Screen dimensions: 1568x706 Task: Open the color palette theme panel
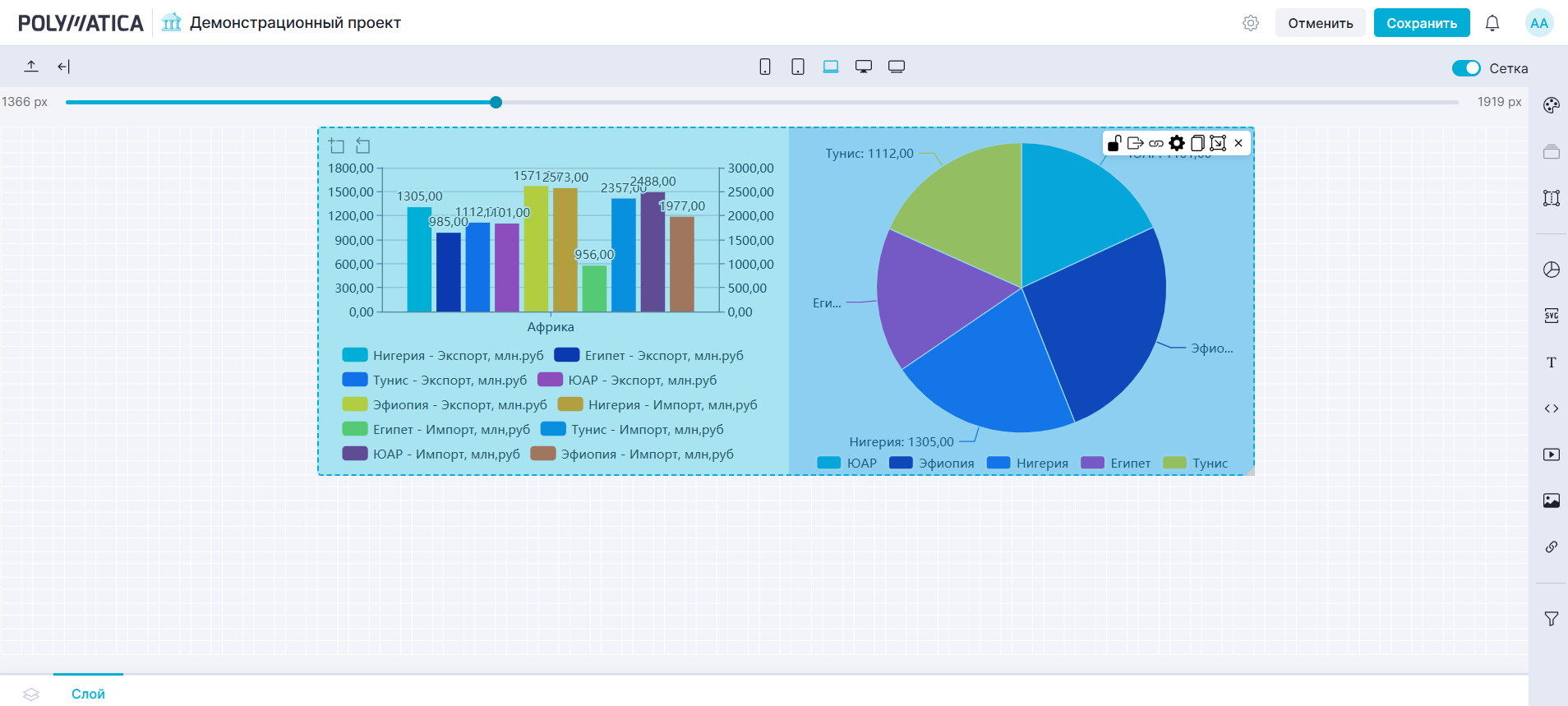pyautogui.click(x=1551, y=105)
